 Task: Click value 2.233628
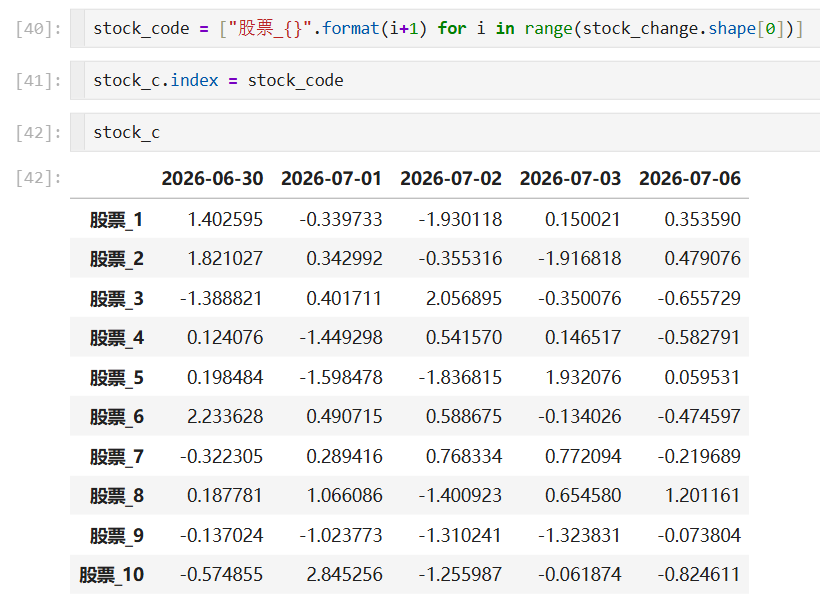point(225,417)
